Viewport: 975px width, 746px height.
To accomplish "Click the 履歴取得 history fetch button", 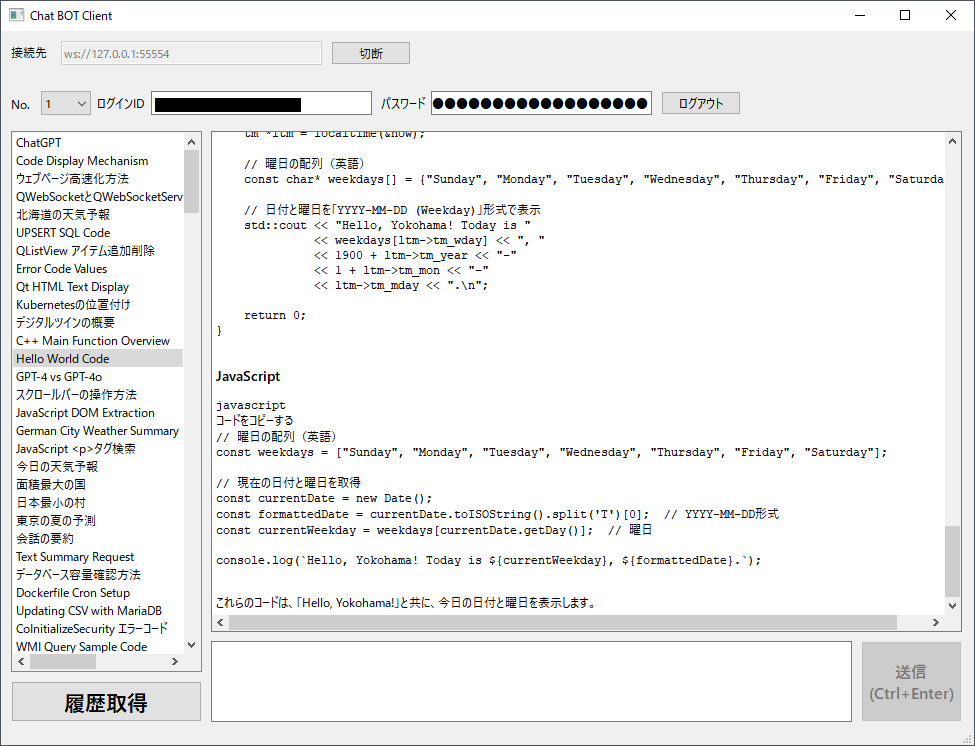I will pyautogui.click(x=106, y=702).
